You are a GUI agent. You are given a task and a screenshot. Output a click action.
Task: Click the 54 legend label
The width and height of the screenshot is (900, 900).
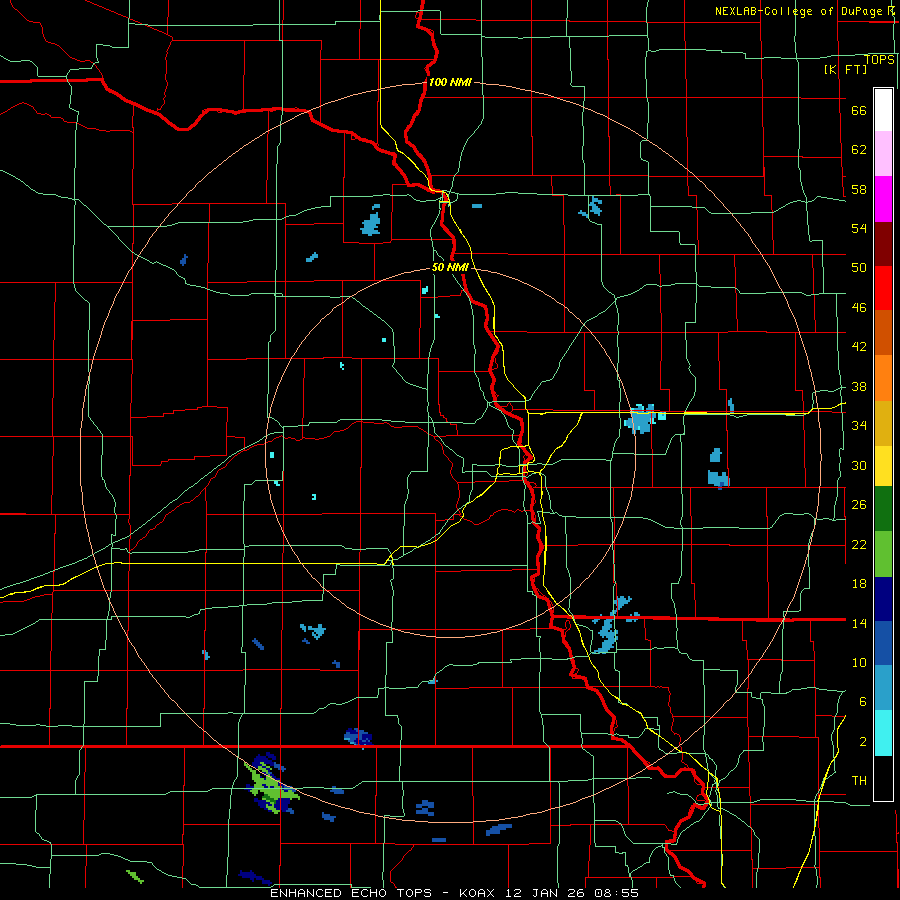click(x=859, y=228)
